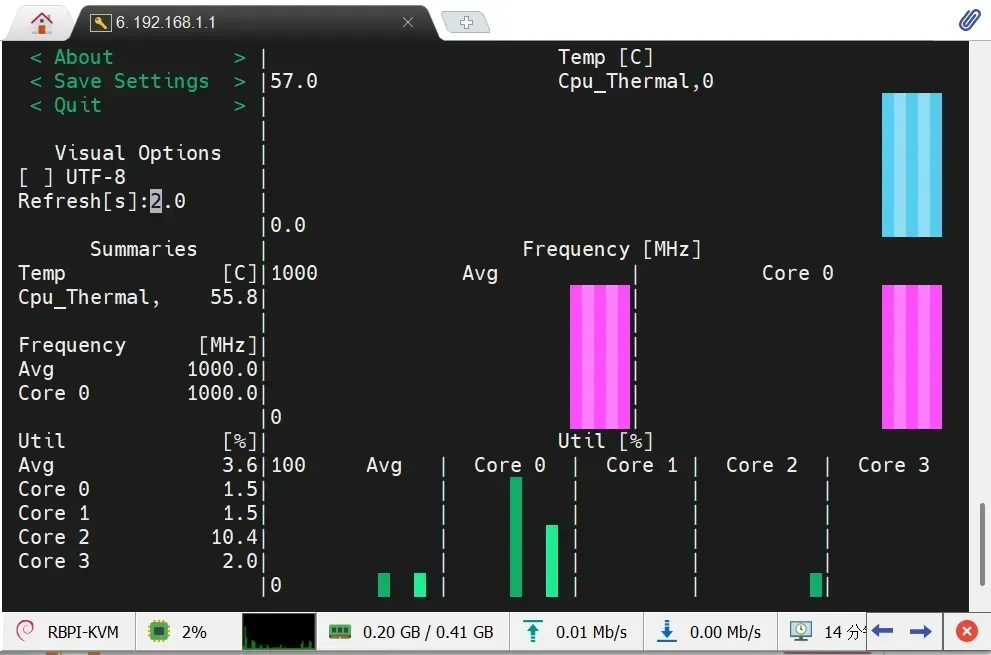The image size is (991, 655).
Task: Open a new tab with plus button
Action: point(466,23)
